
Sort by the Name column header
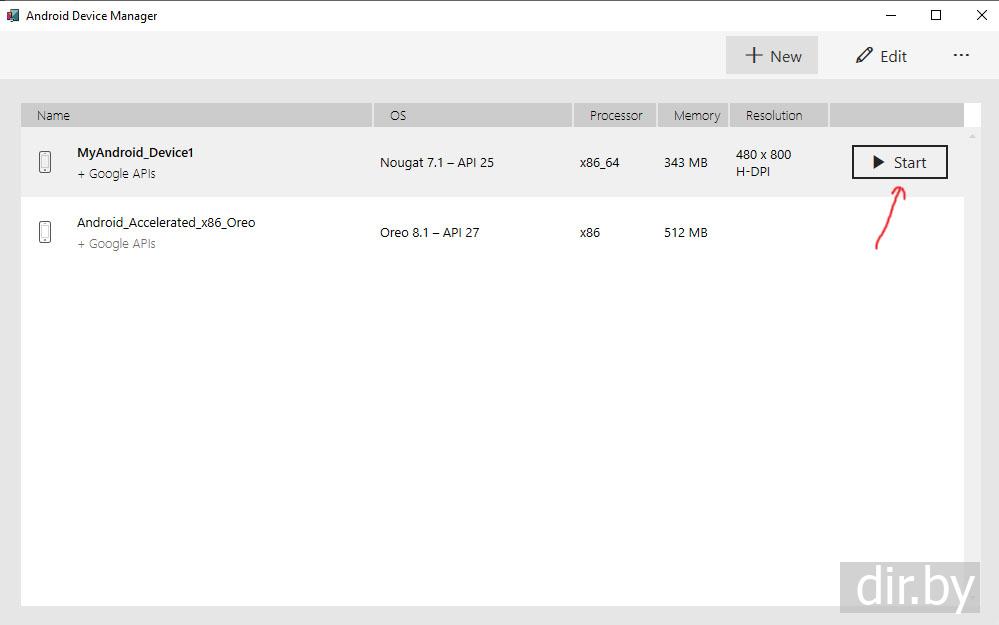pos(196,115)
